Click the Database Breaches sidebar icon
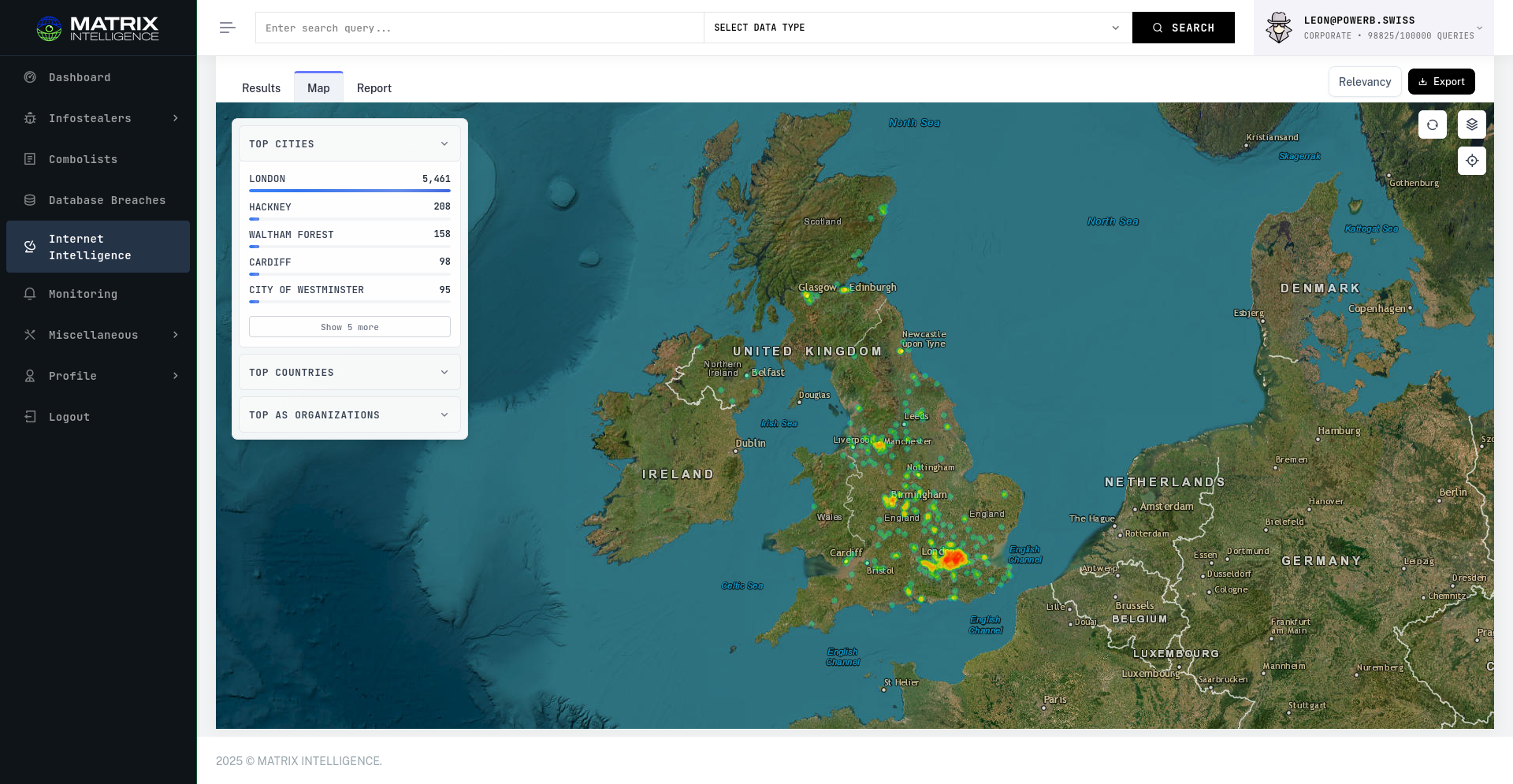 point(30,200)
